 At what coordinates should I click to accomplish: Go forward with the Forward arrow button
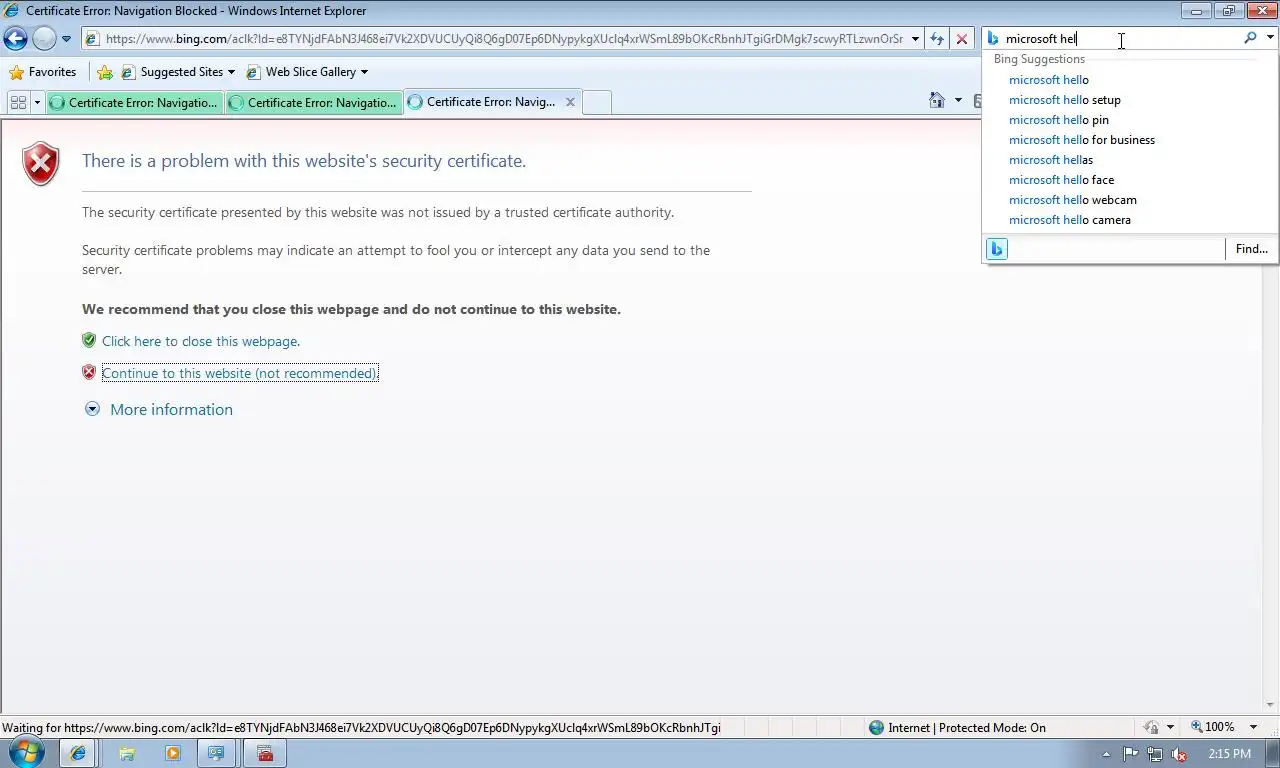44,39
